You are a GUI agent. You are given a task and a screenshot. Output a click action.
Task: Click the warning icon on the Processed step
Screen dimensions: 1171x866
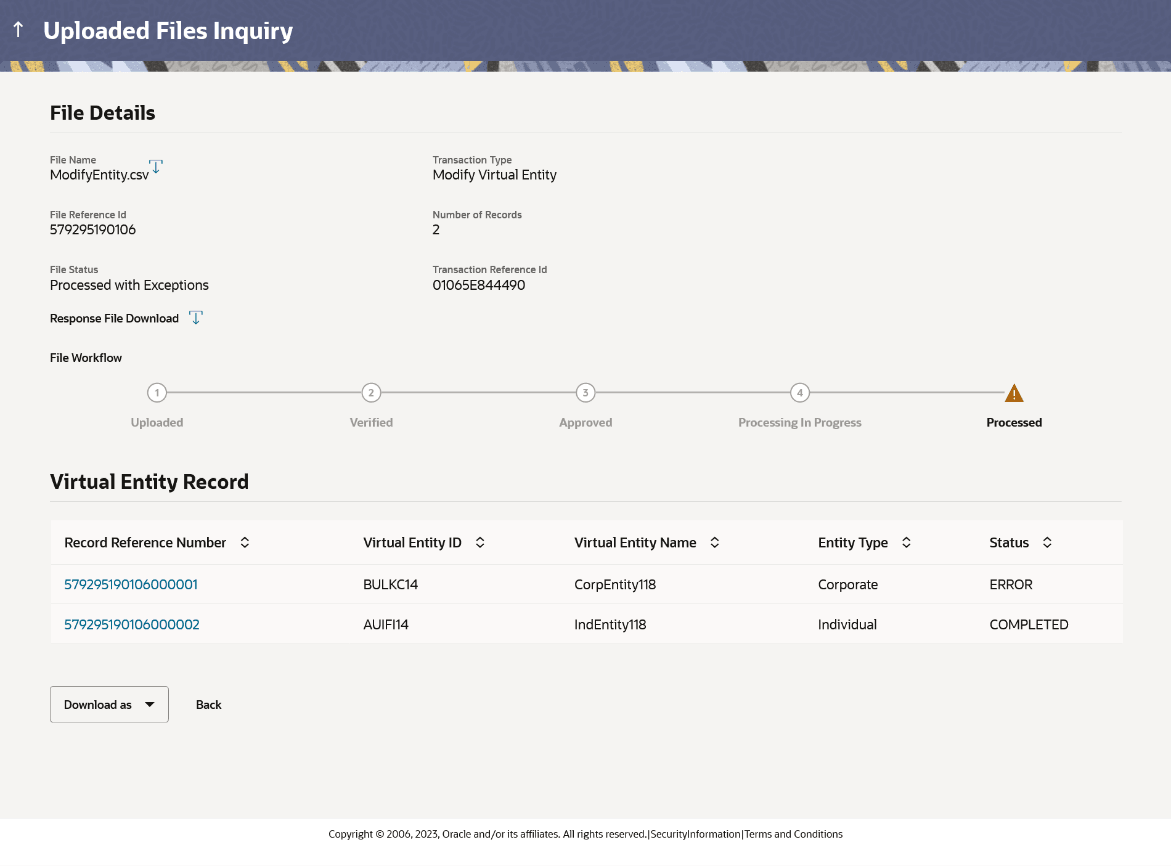coord(1013,393)
